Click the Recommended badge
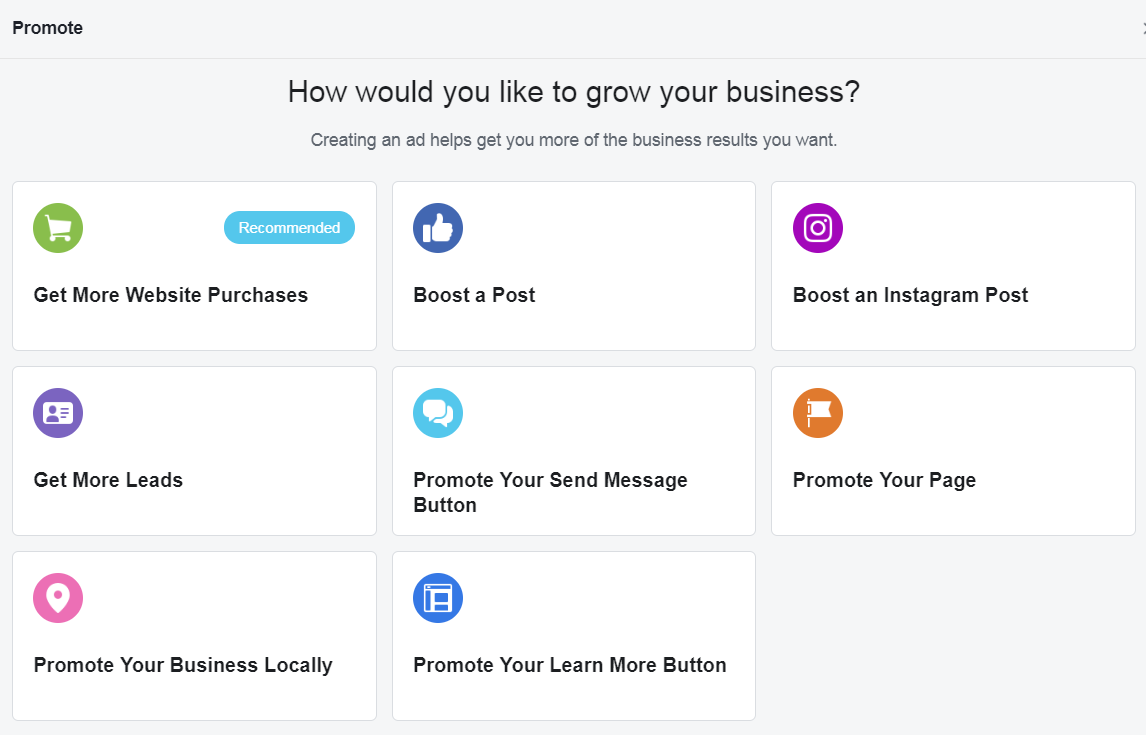This screenshot has width=1146, height=735. click(289, 227)
